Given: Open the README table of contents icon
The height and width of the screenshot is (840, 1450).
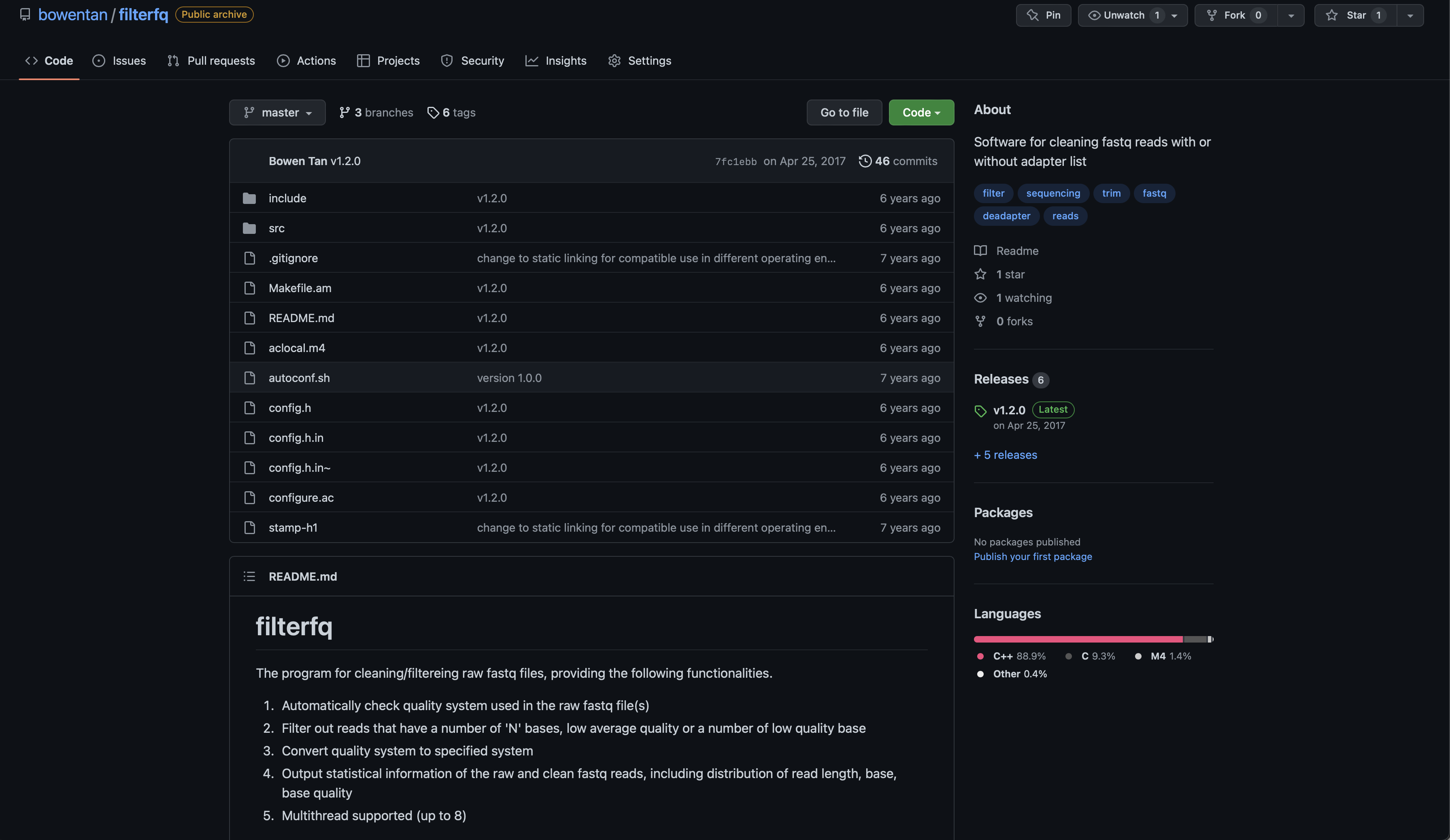Looking at the screenshot, I should [249, 576].
